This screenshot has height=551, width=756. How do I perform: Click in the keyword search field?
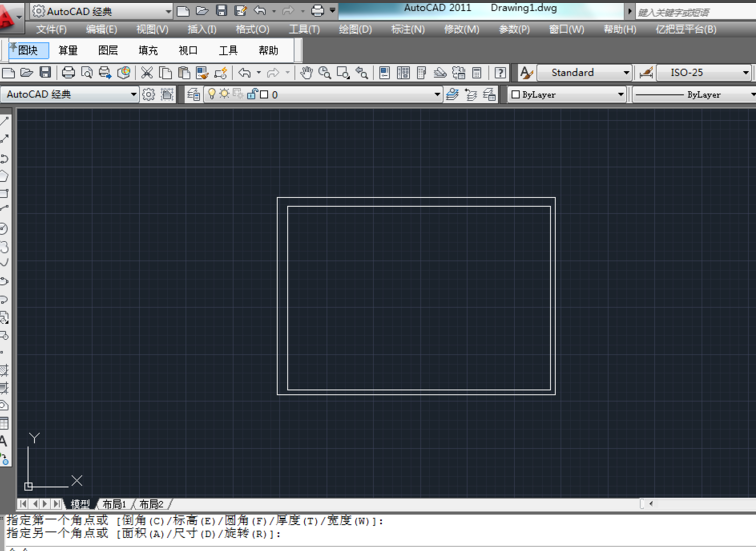click(695, 12)
